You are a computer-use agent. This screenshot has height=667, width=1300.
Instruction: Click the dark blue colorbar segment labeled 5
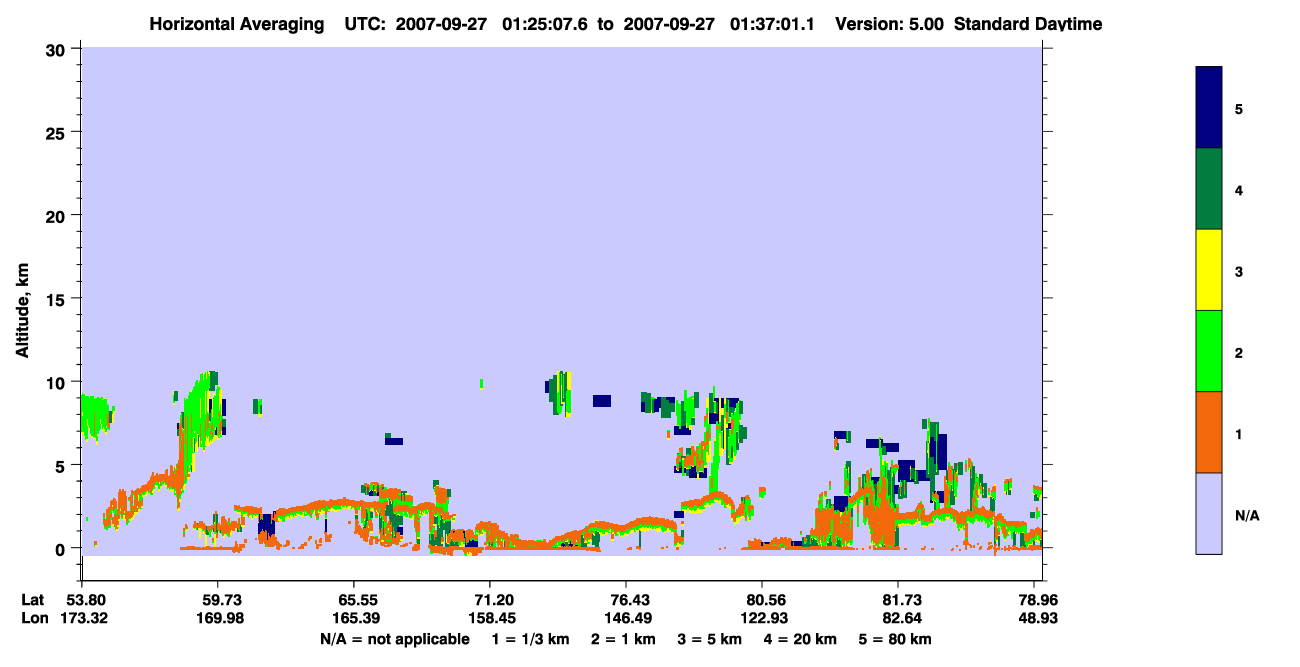(x=1209, y=108)
